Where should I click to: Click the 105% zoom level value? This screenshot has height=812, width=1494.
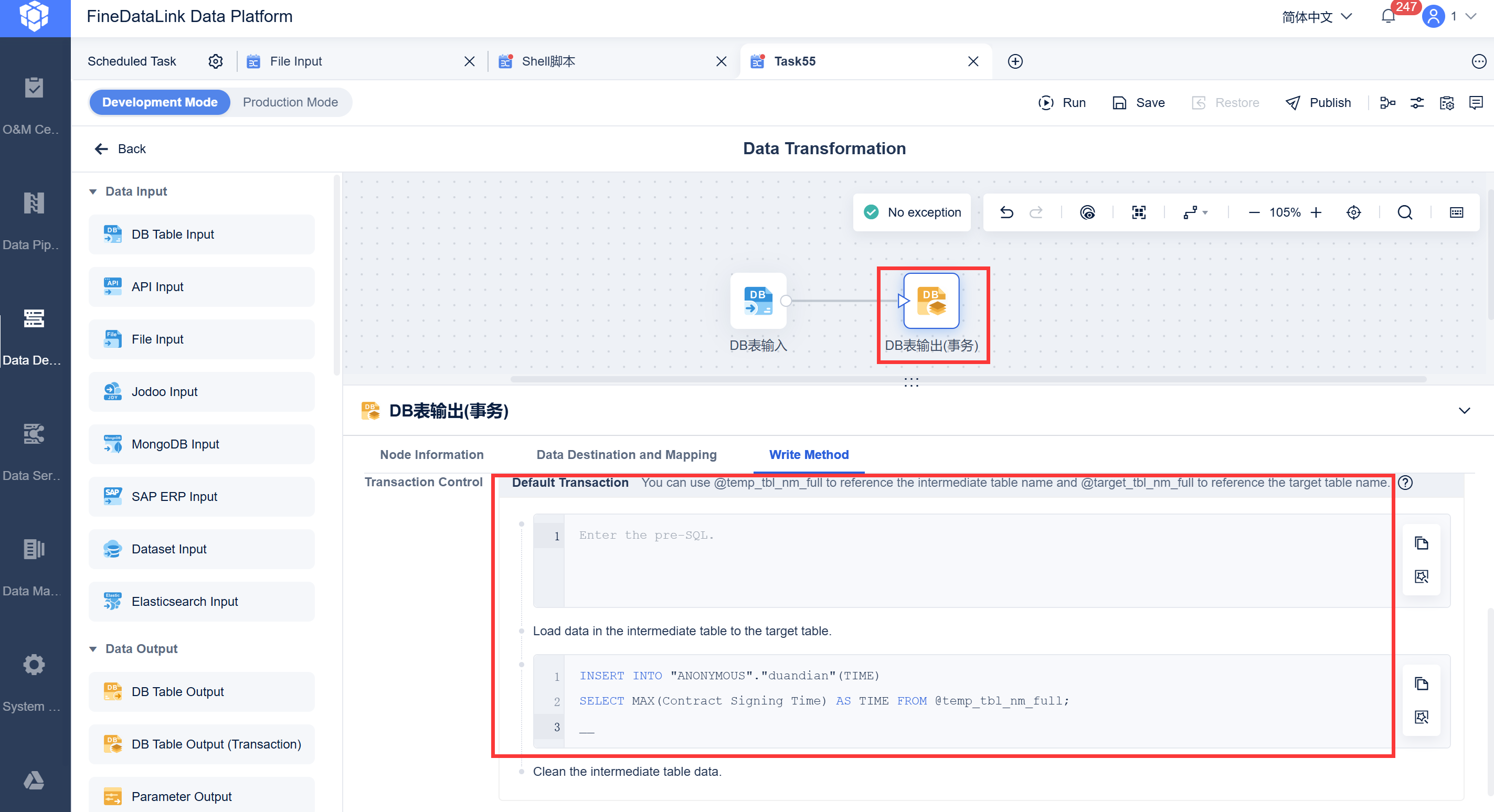[1285, 213]
